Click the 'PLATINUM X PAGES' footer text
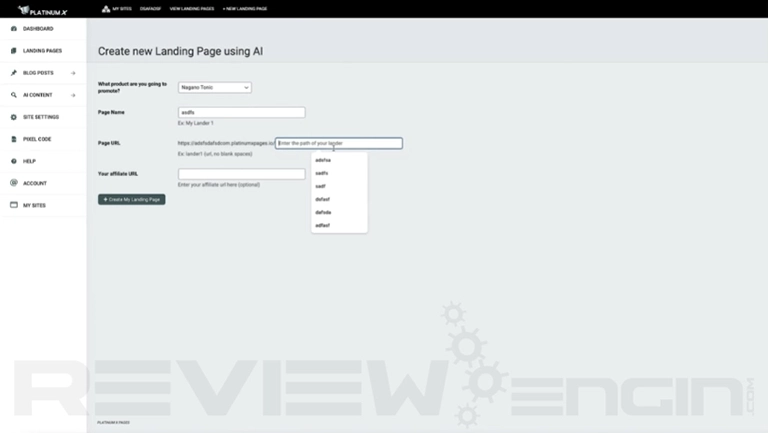Viewport: 768px width, 433px height. (113, 422)
